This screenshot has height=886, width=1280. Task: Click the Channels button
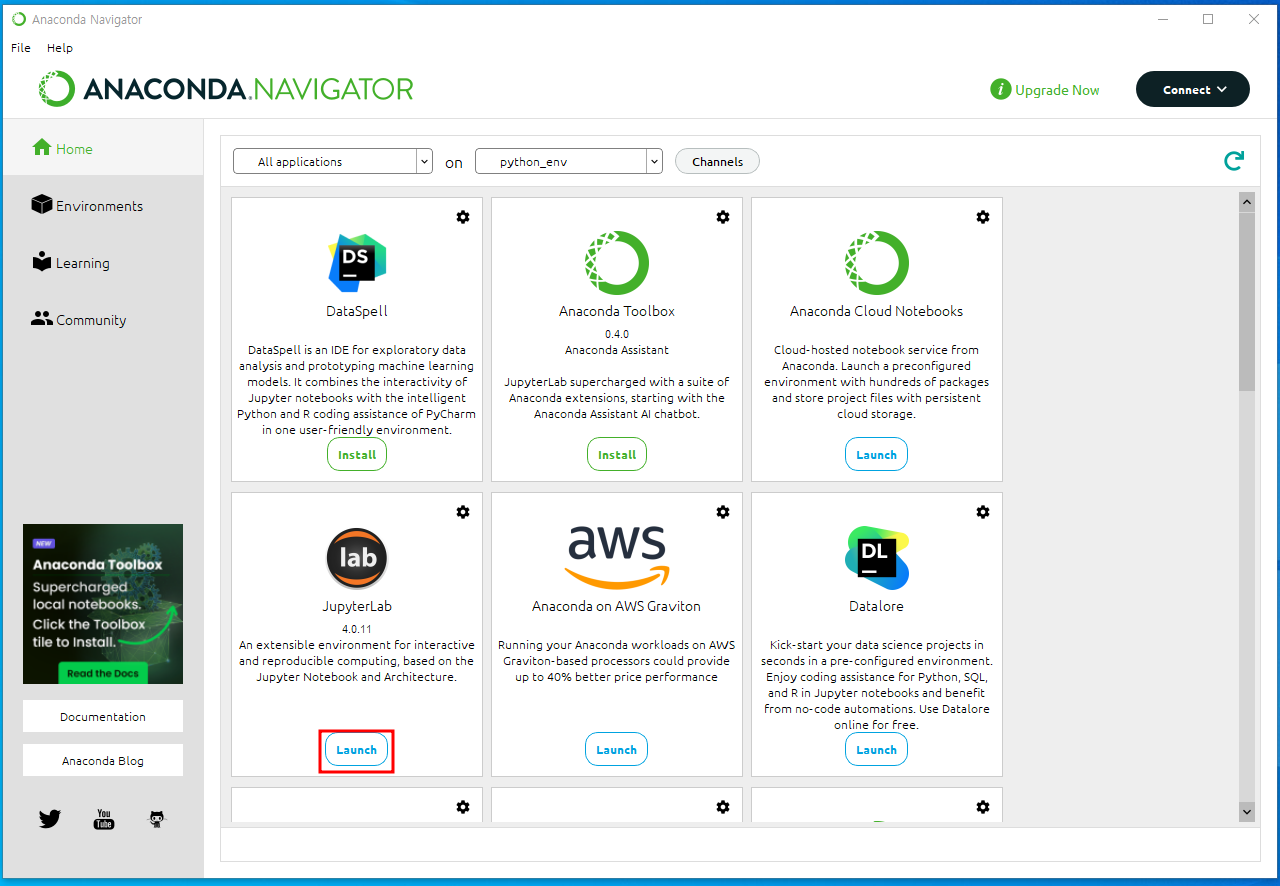tap(717, 161)
